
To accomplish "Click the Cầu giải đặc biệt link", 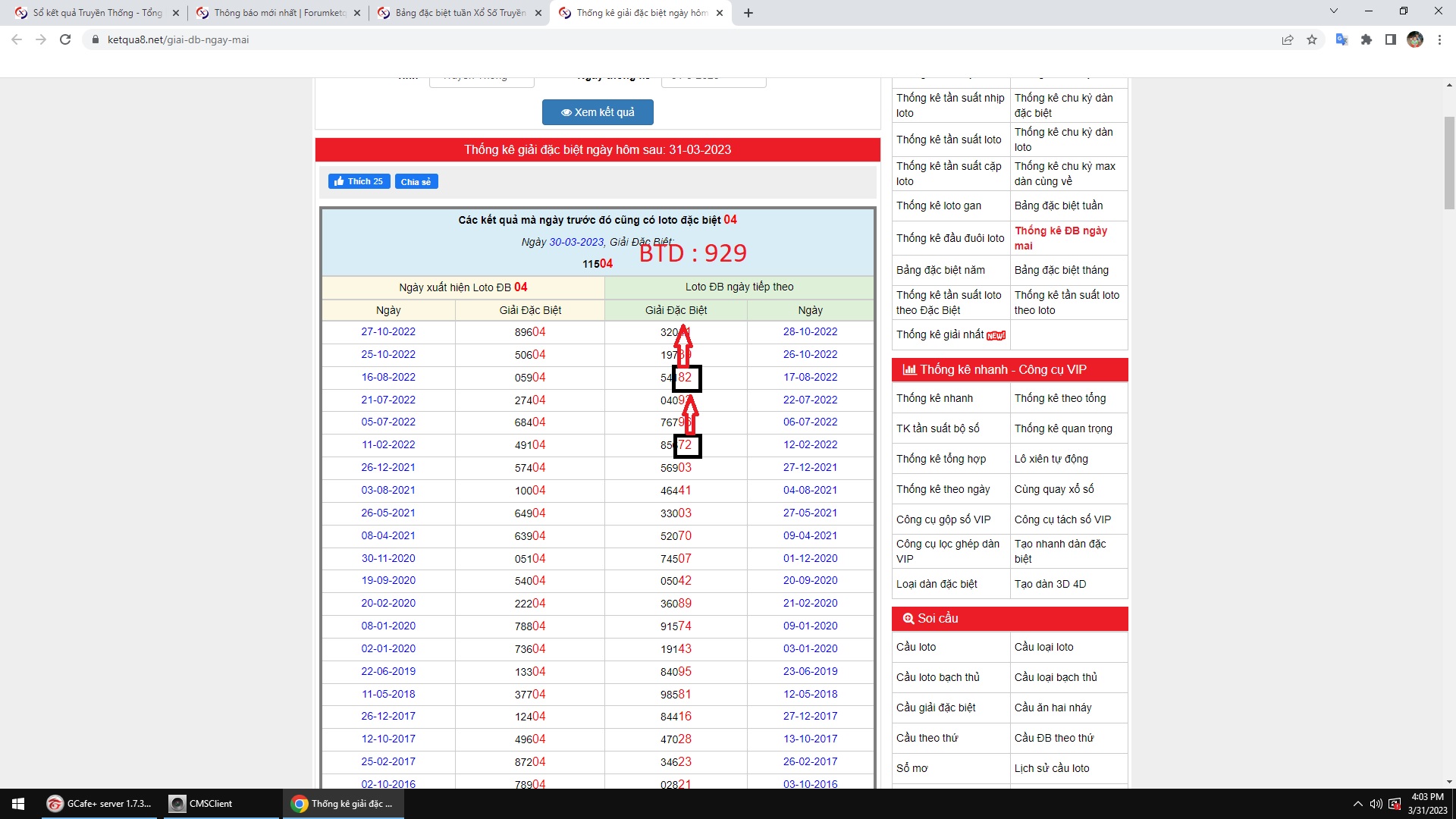I will (936, 708).
